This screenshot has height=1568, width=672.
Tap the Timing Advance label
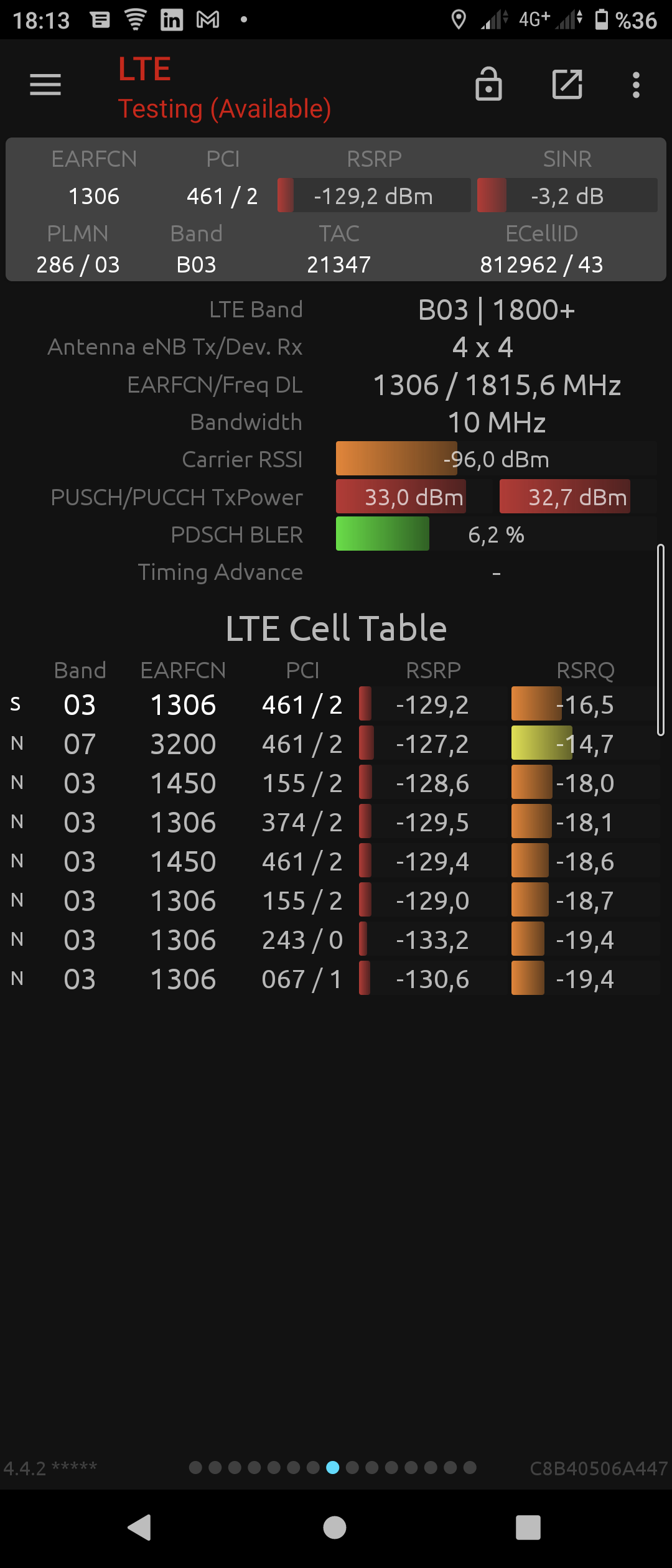point(220,572)
